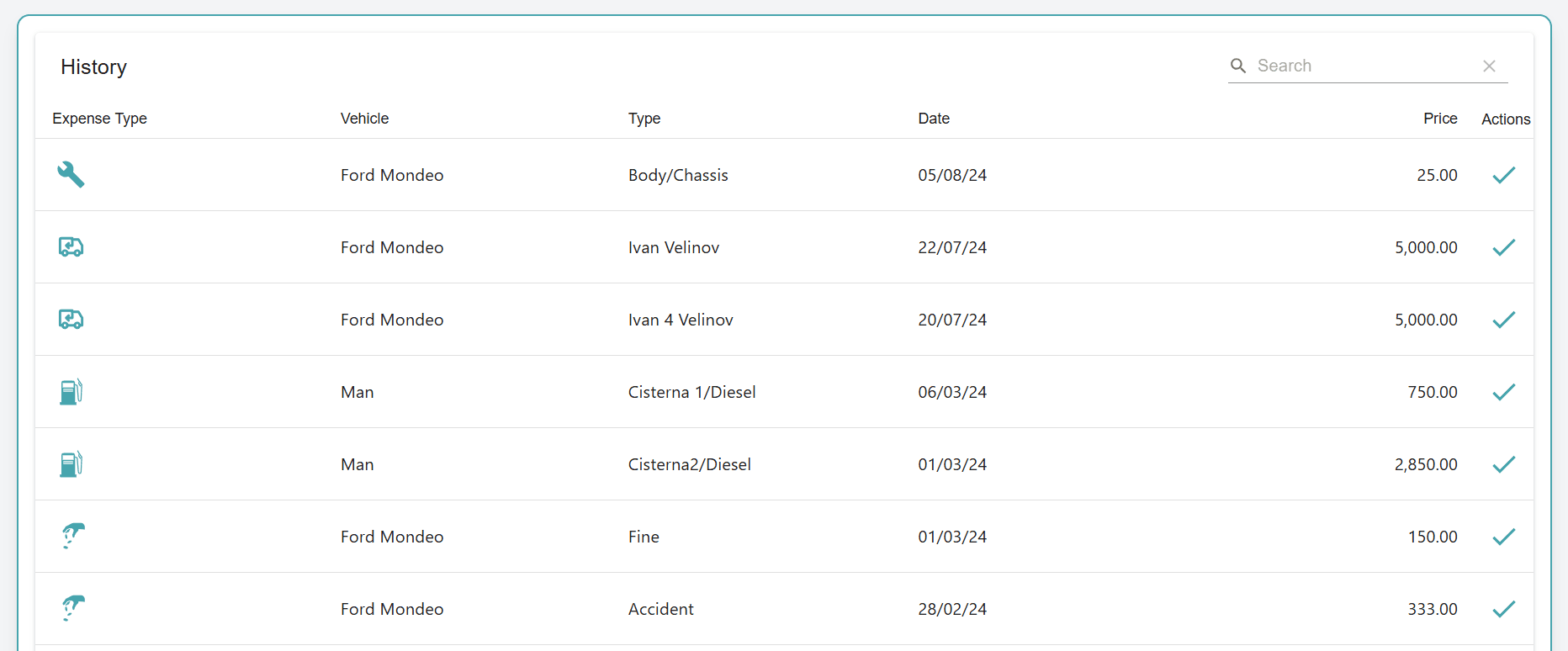Type in the History search field
This screenshot has height=651, width=1568.
pos(1363,66)
